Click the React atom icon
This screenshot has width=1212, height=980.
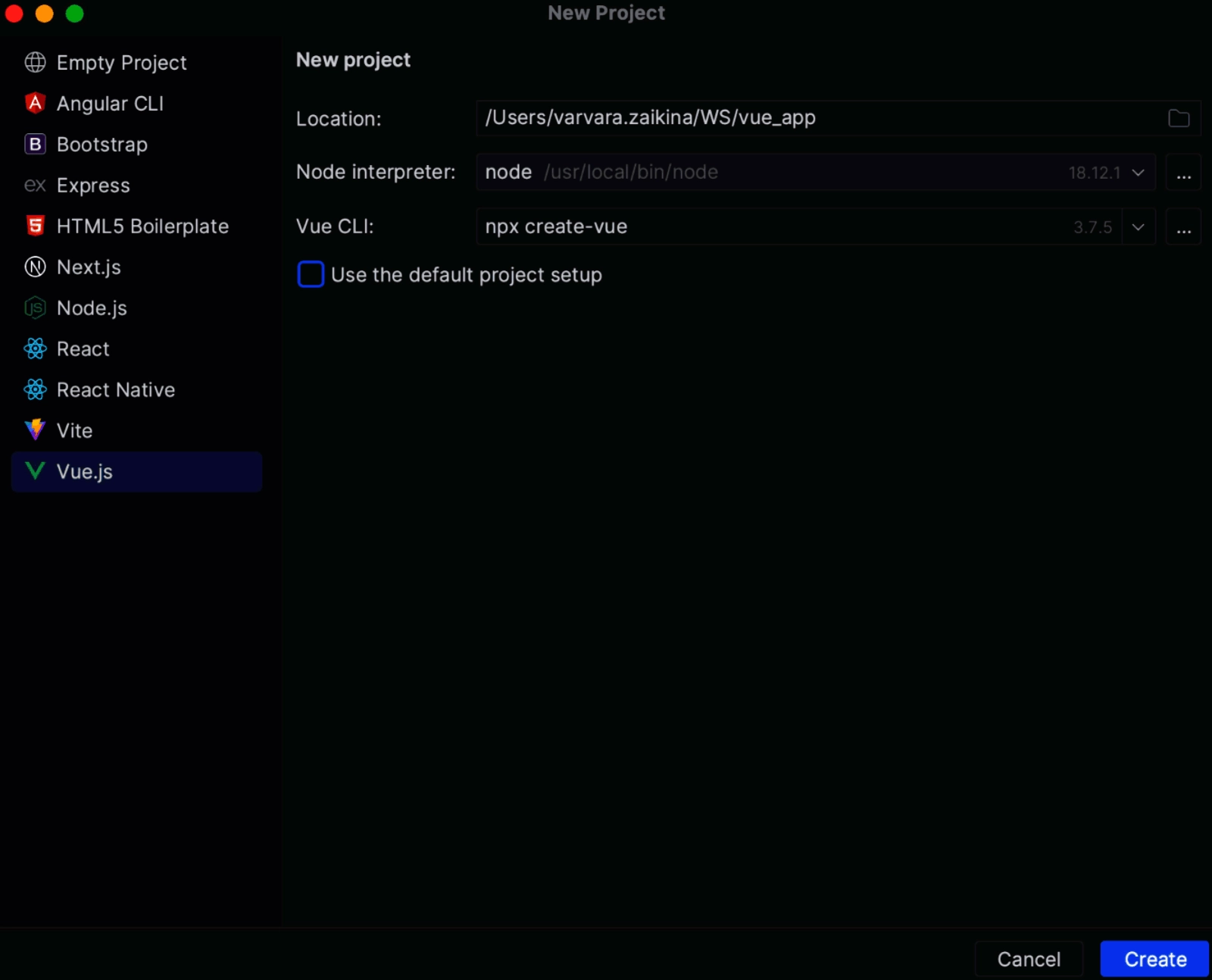(35, 348)
